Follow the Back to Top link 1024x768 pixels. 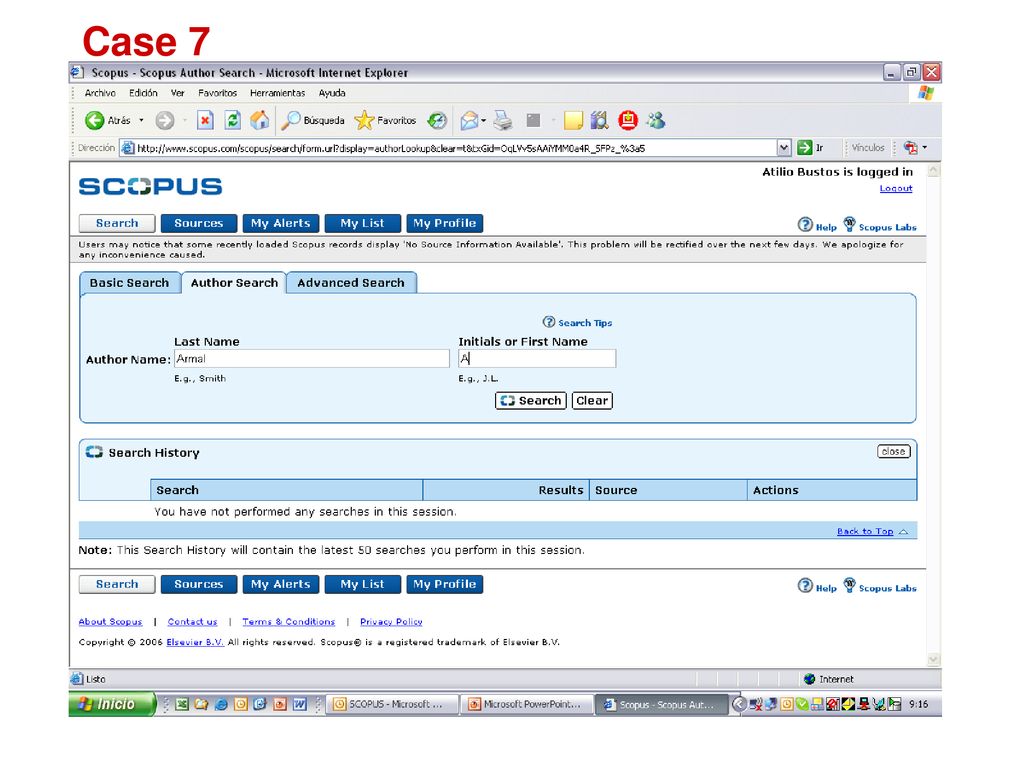pyautogui.click(x=865, y=531)
